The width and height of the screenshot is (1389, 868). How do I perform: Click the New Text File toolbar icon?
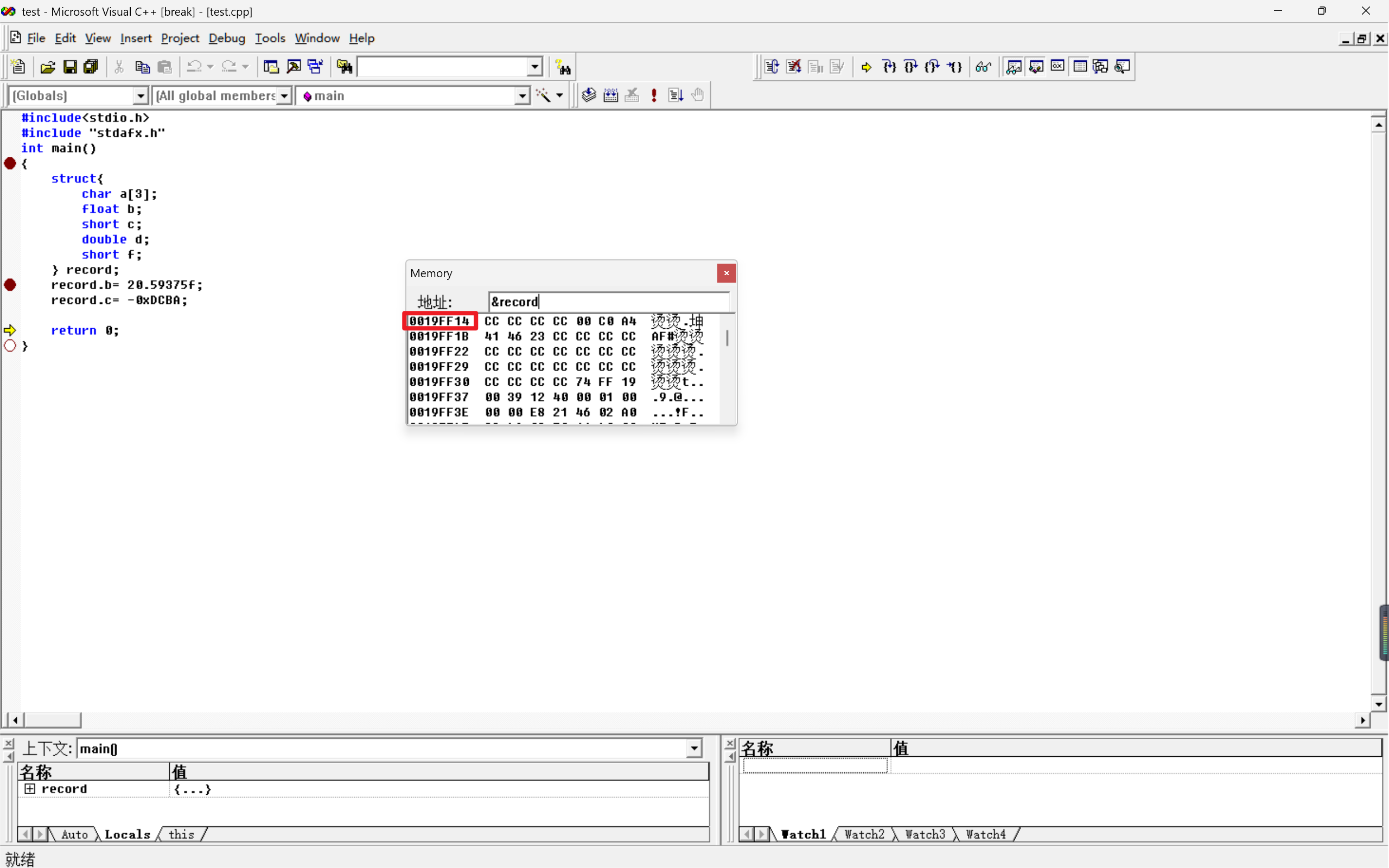click(18, 67)
